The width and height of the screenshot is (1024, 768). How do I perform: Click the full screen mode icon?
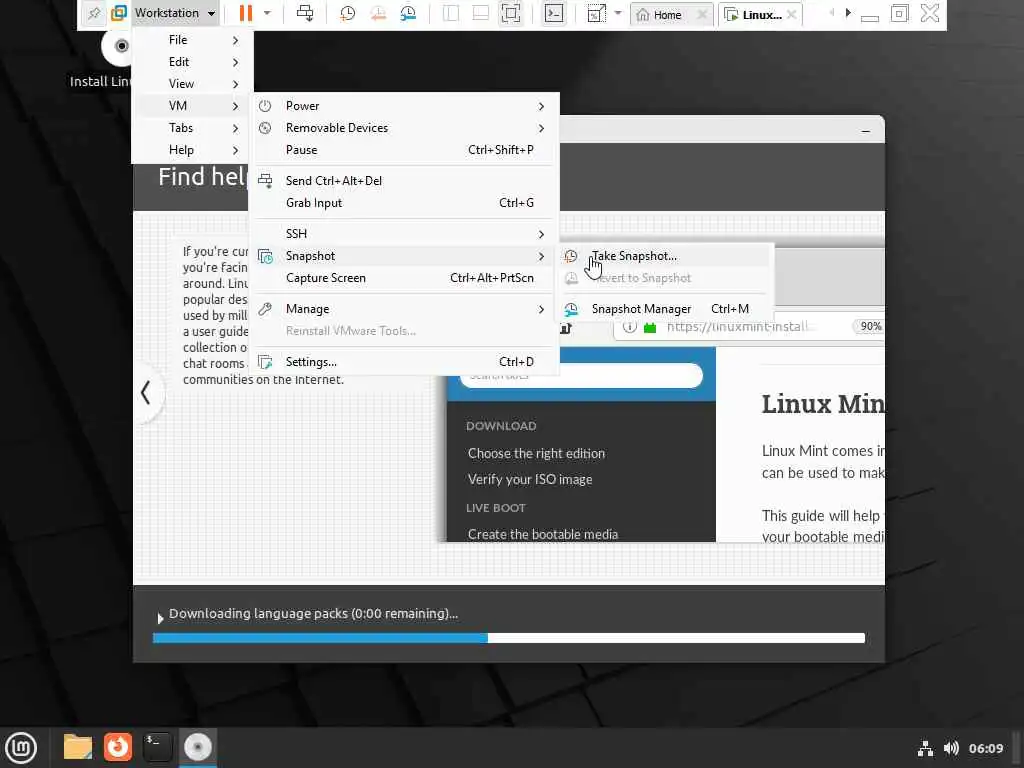(x=511, y=13)
